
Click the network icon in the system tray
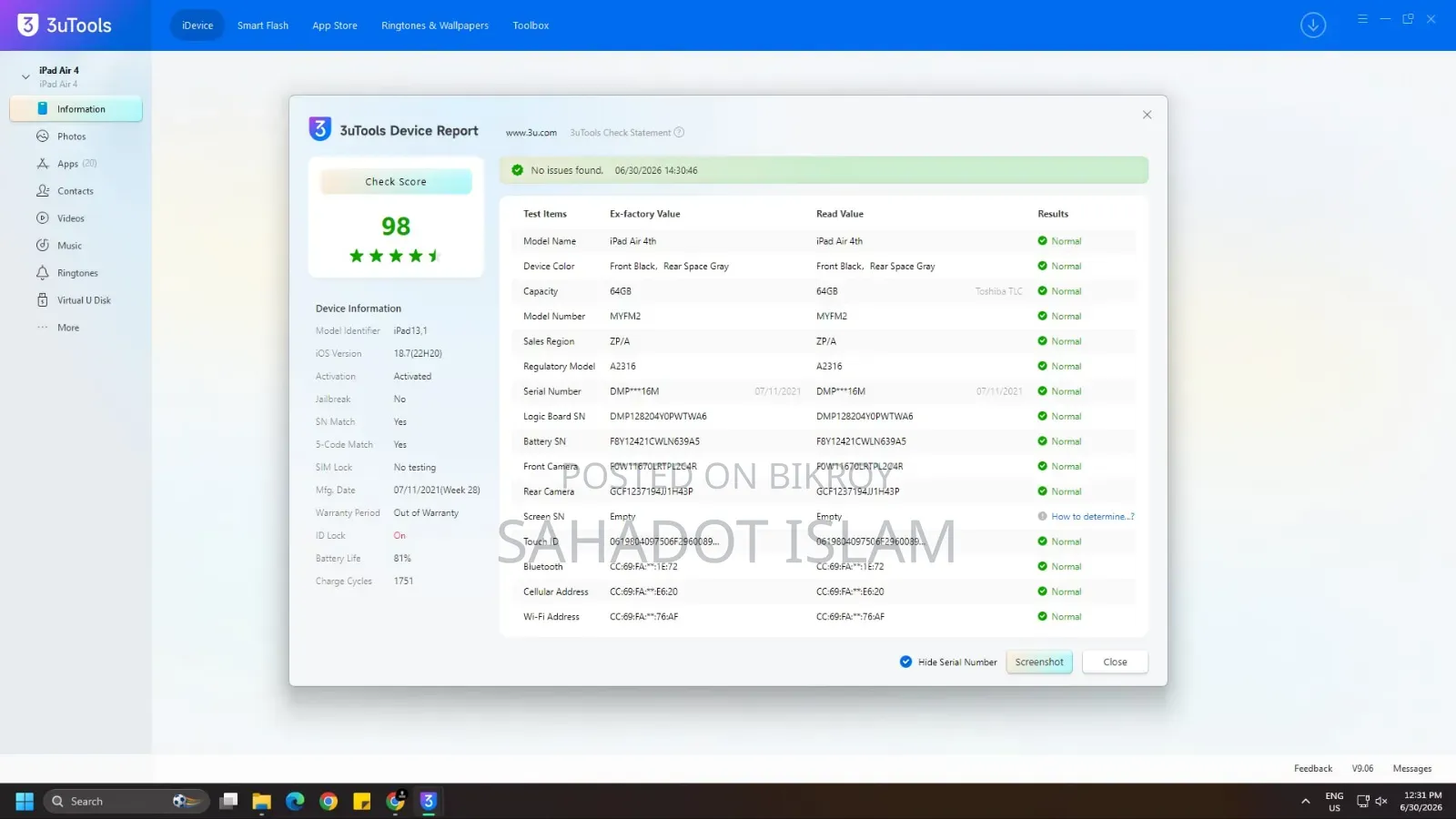(1362, 801)
